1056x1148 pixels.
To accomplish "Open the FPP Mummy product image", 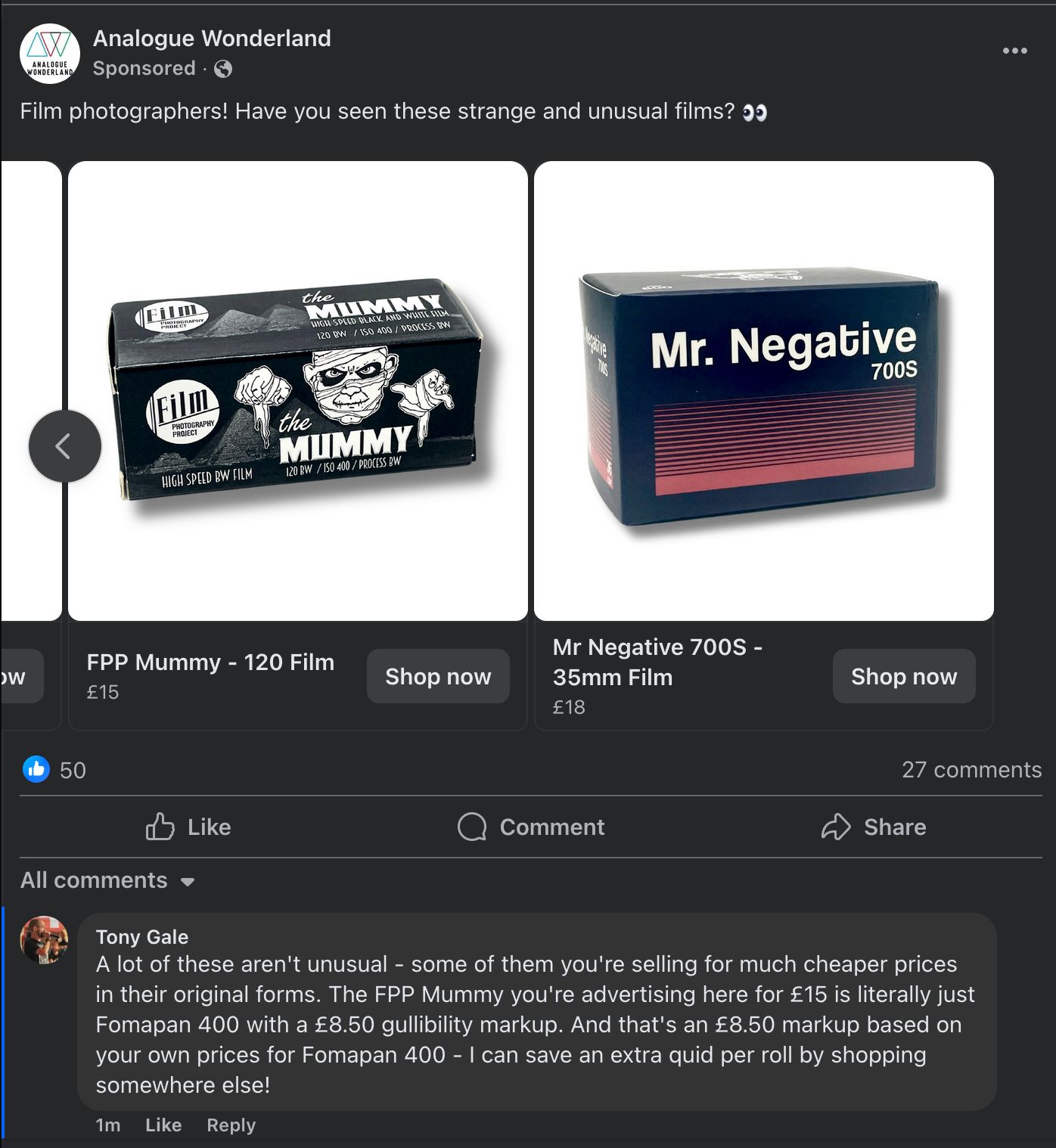I will [x=298, y=391].
